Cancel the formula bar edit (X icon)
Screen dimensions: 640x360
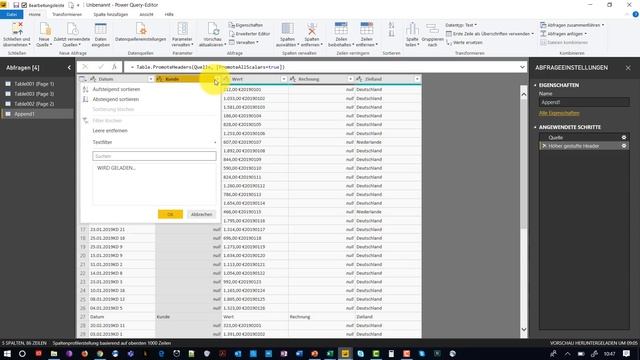pyautogui.click(x=85, y=67)
